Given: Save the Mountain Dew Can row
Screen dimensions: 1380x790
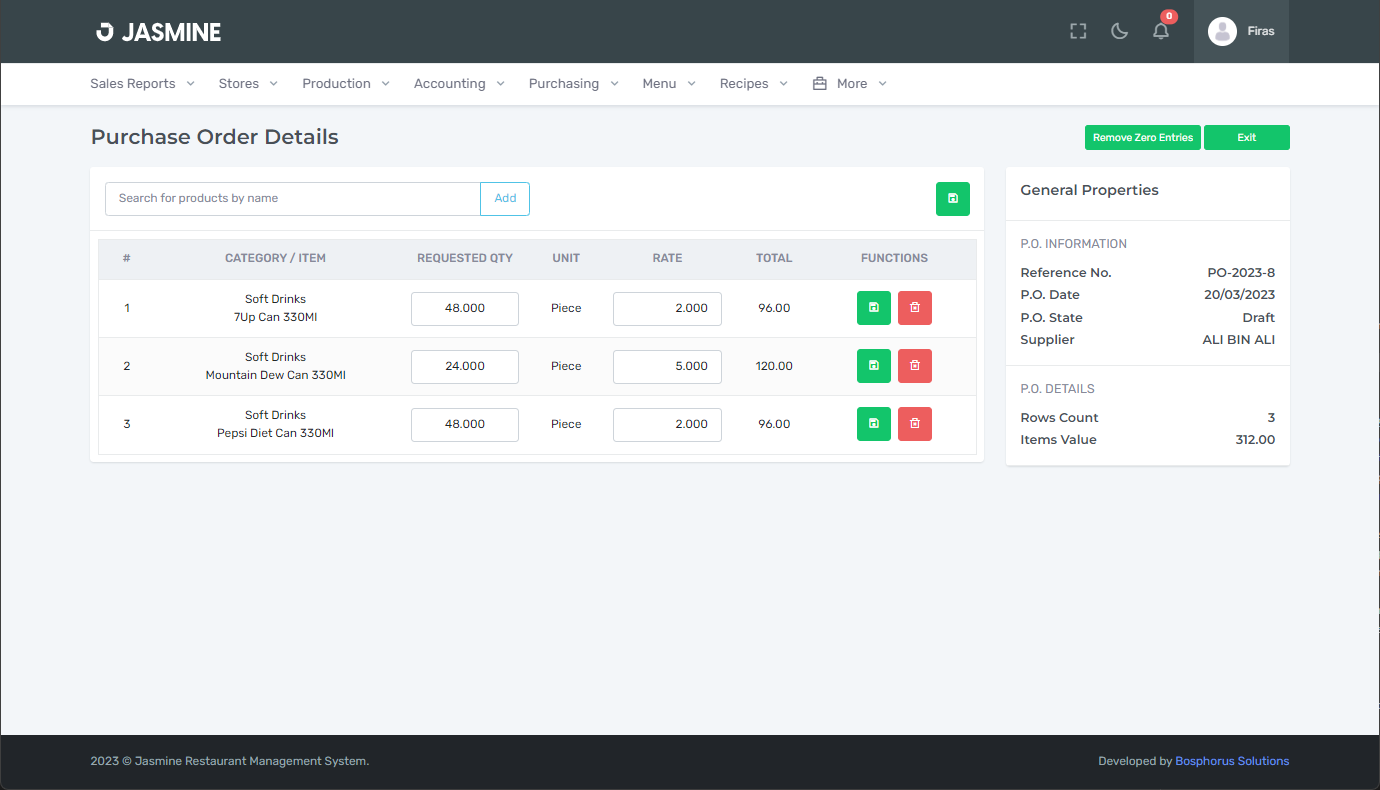Looking at the screenshot, I should click(873, 366).
